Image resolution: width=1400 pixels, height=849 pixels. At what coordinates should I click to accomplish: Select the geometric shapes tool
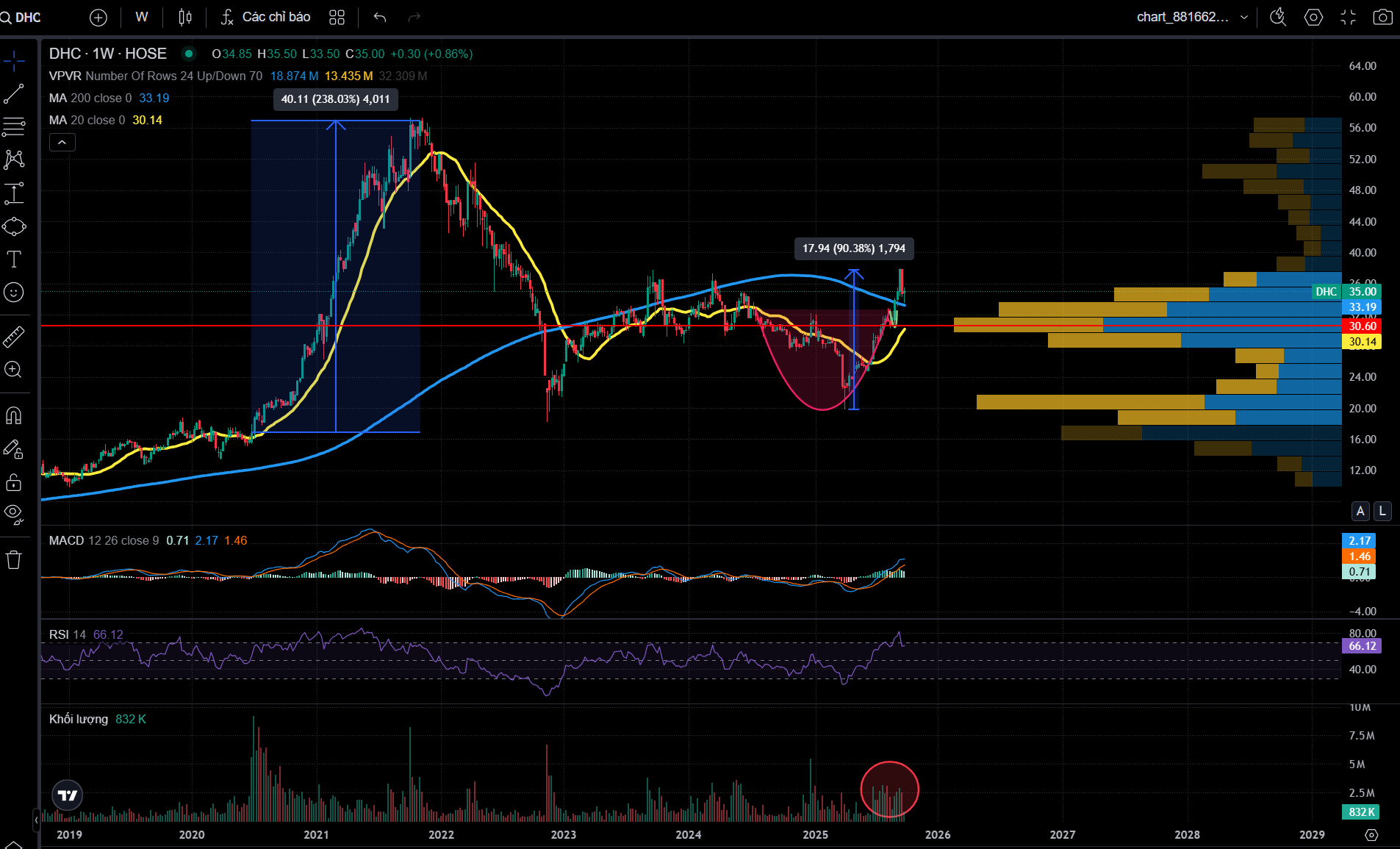[x=14, y=226]
